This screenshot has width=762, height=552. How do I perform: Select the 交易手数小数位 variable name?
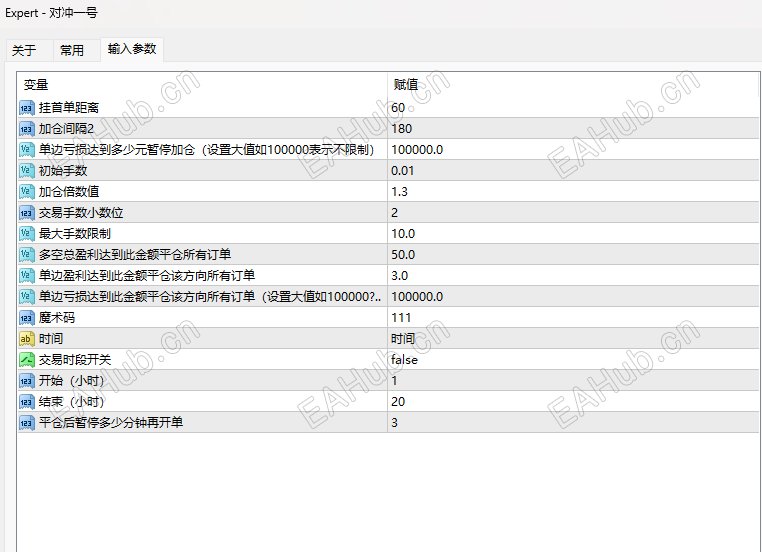81,213
